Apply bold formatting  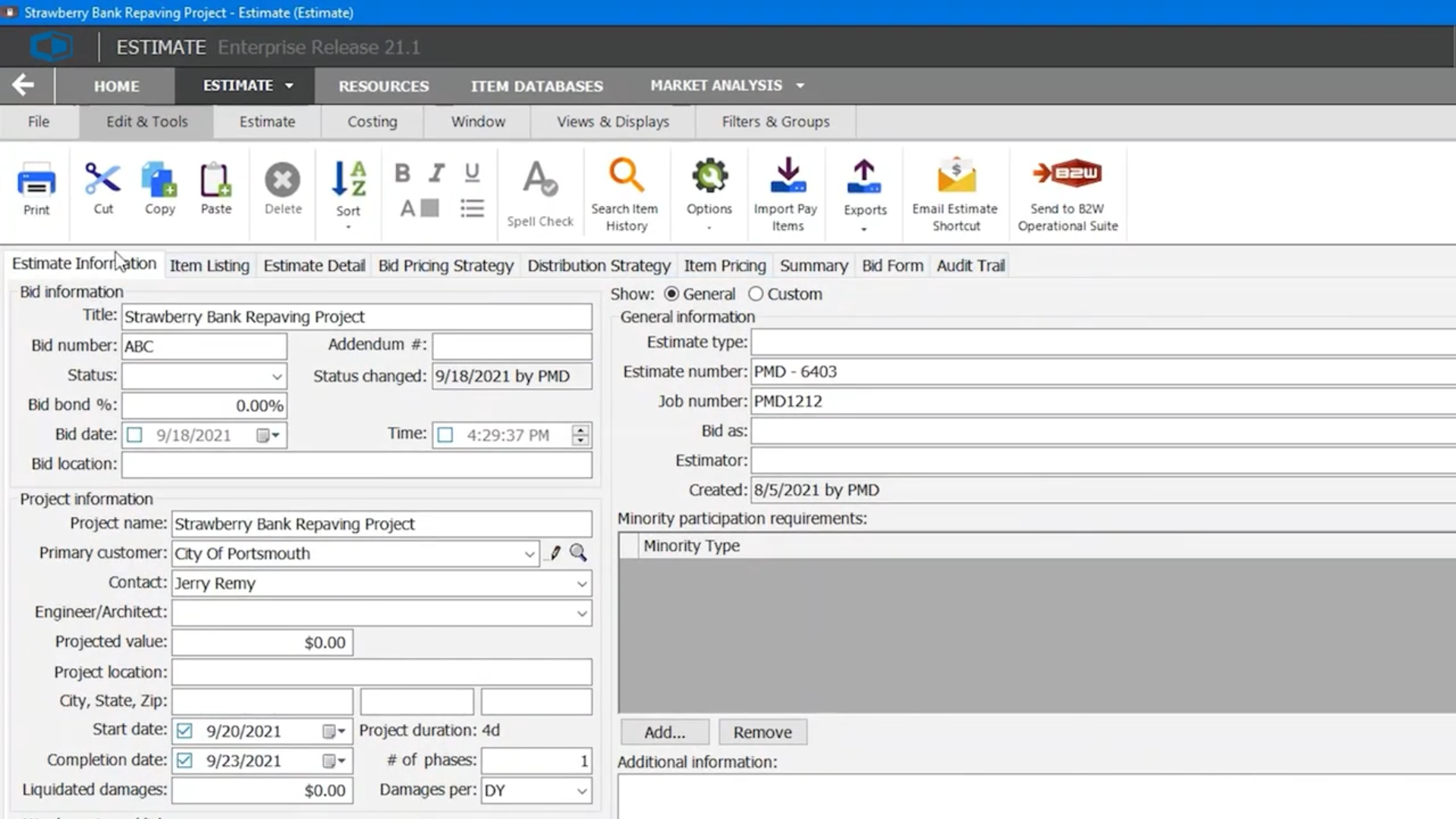point(401,173)
